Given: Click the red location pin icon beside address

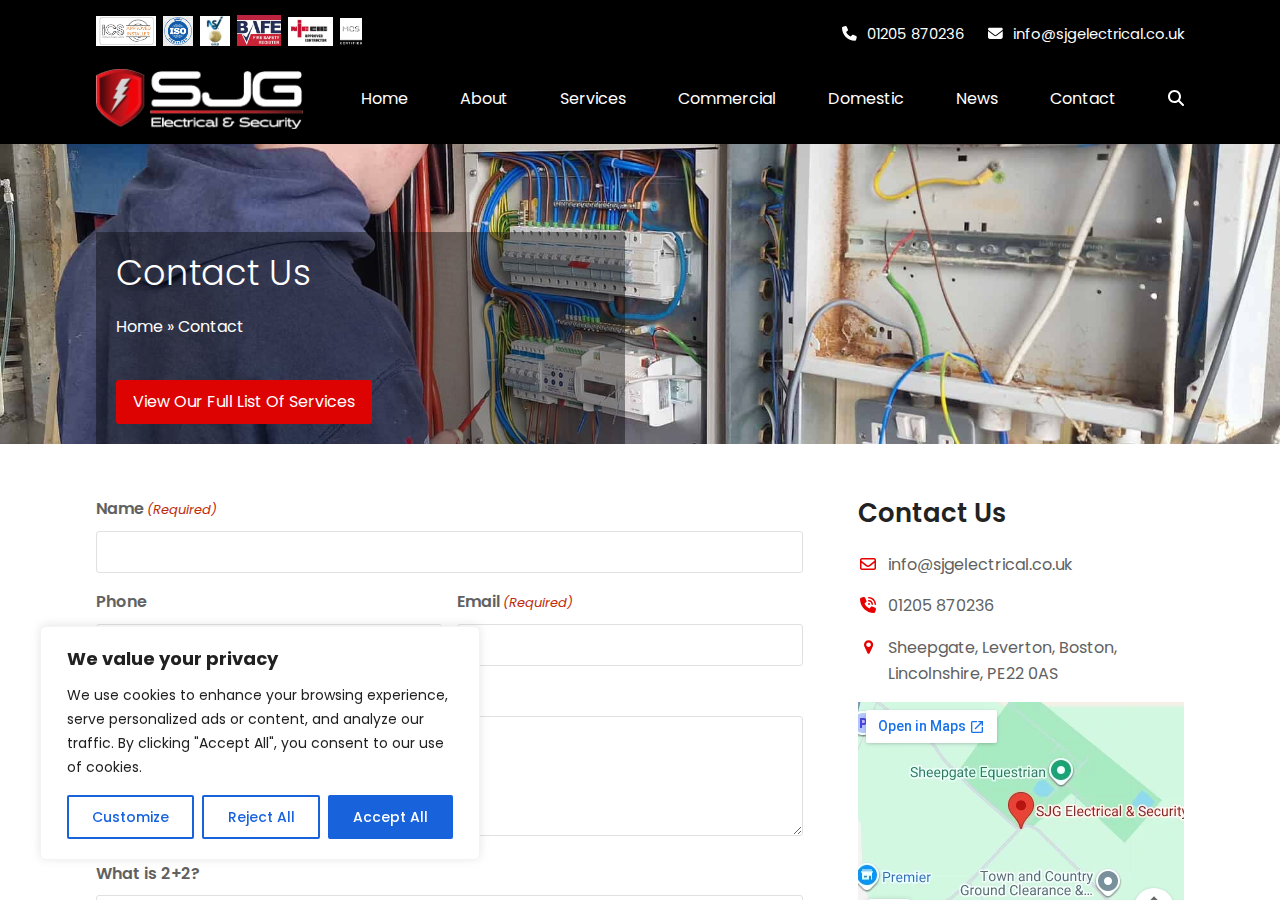Looking at the screenshot, I should (x=868, y=647).
